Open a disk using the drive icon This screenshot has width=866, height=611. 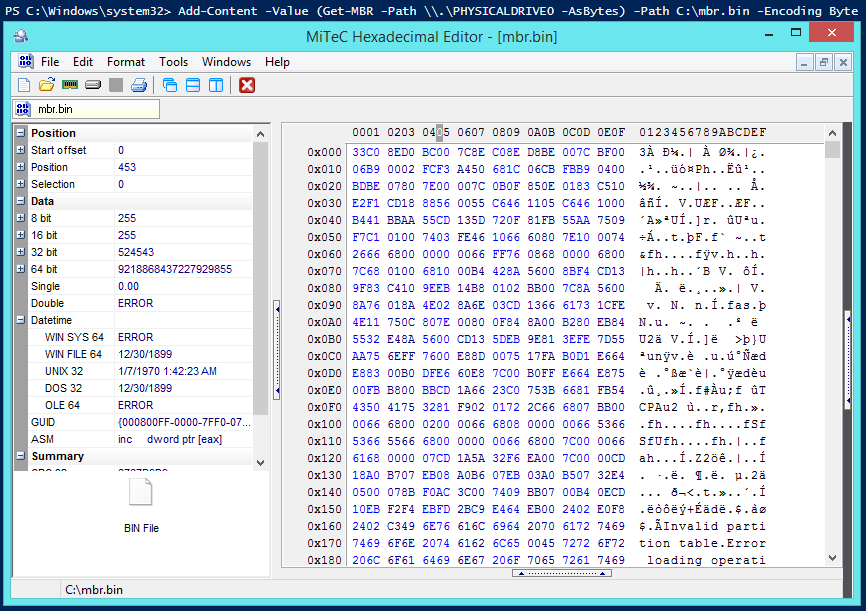tap(93, 85)
